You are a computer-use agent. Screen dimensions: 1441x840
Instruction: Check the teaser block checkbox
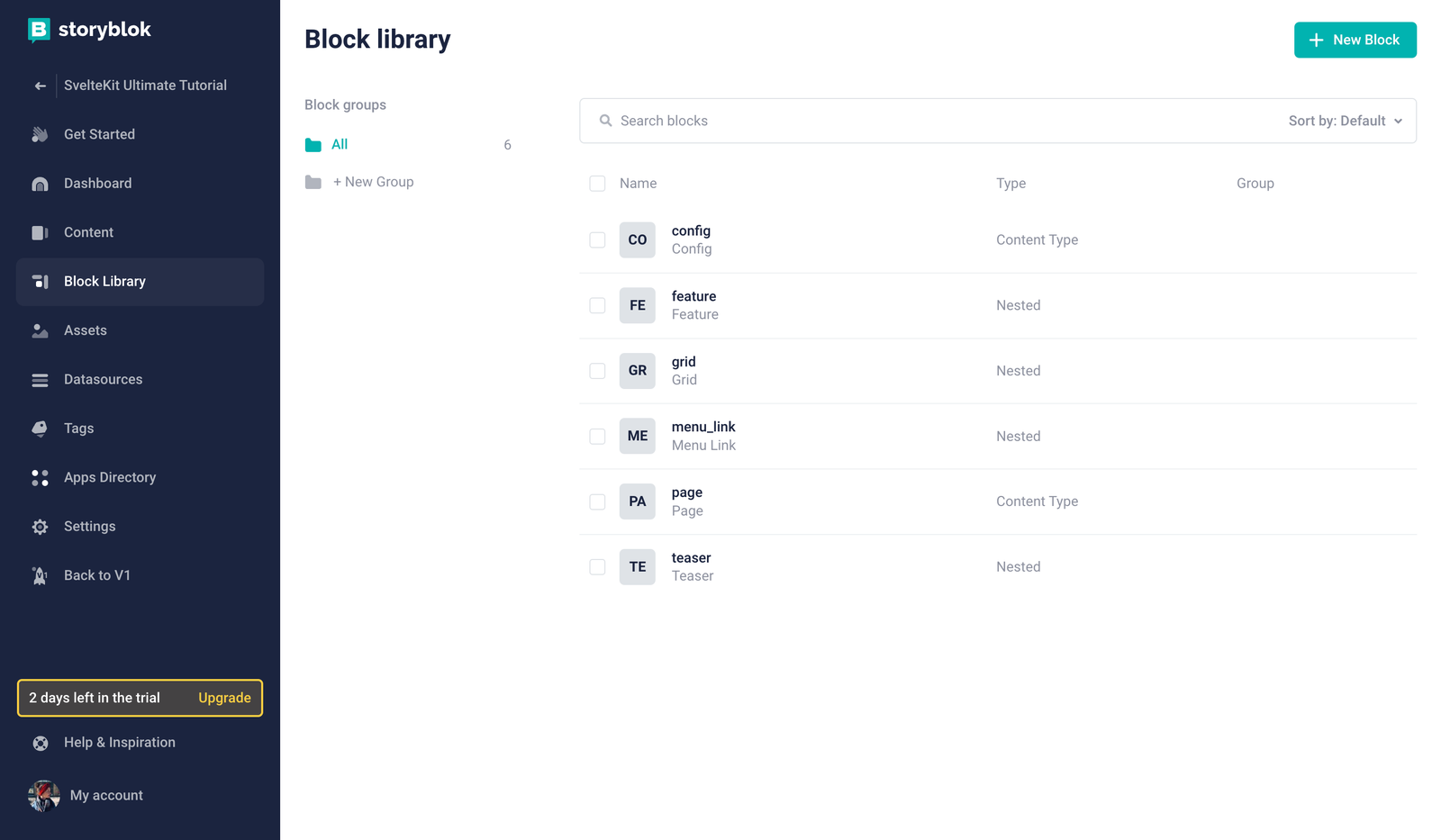click(x=597, y=566)
